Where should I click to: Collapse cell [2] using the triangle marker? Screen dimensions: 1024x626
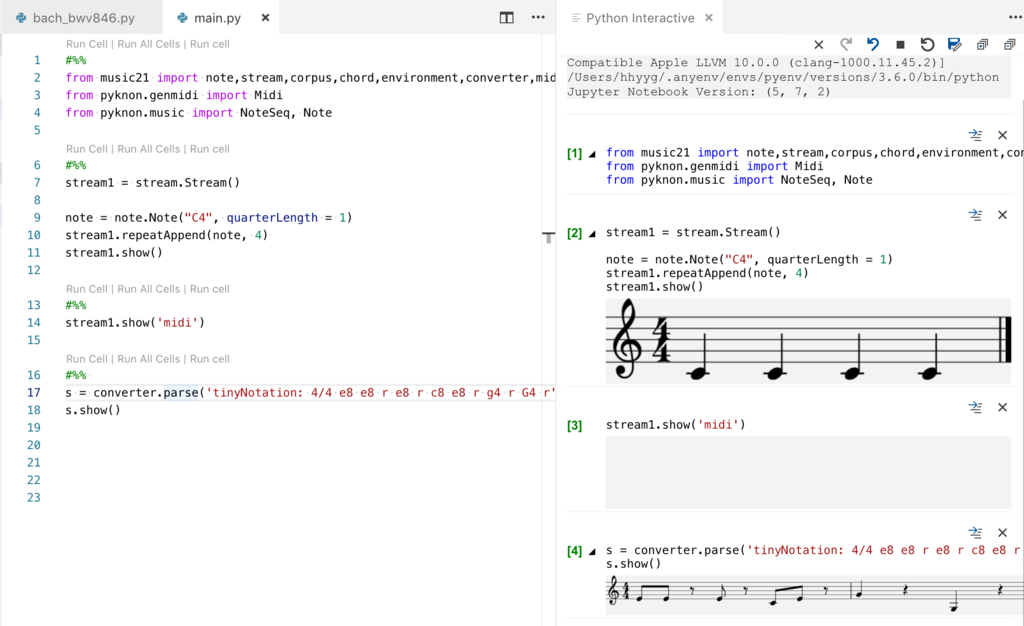click(x=592, y=231)
